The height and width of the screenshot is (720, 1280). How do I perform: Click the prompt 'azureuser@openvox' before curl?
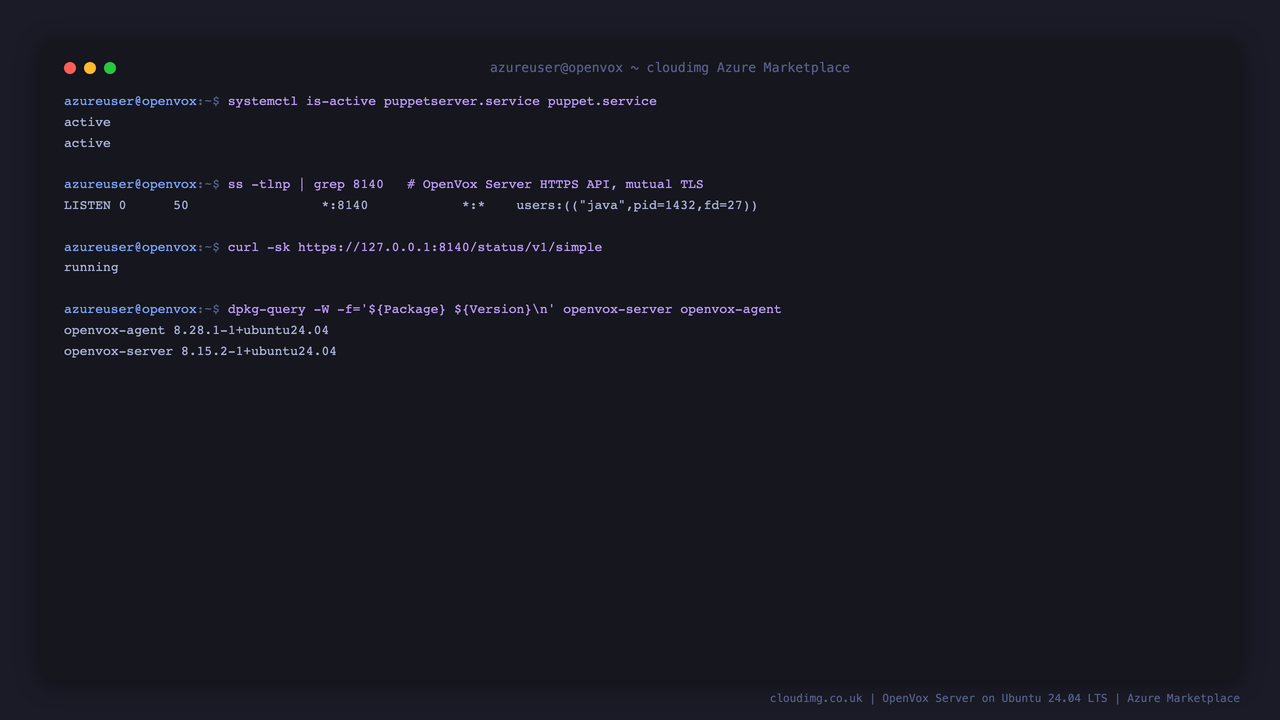130,247
